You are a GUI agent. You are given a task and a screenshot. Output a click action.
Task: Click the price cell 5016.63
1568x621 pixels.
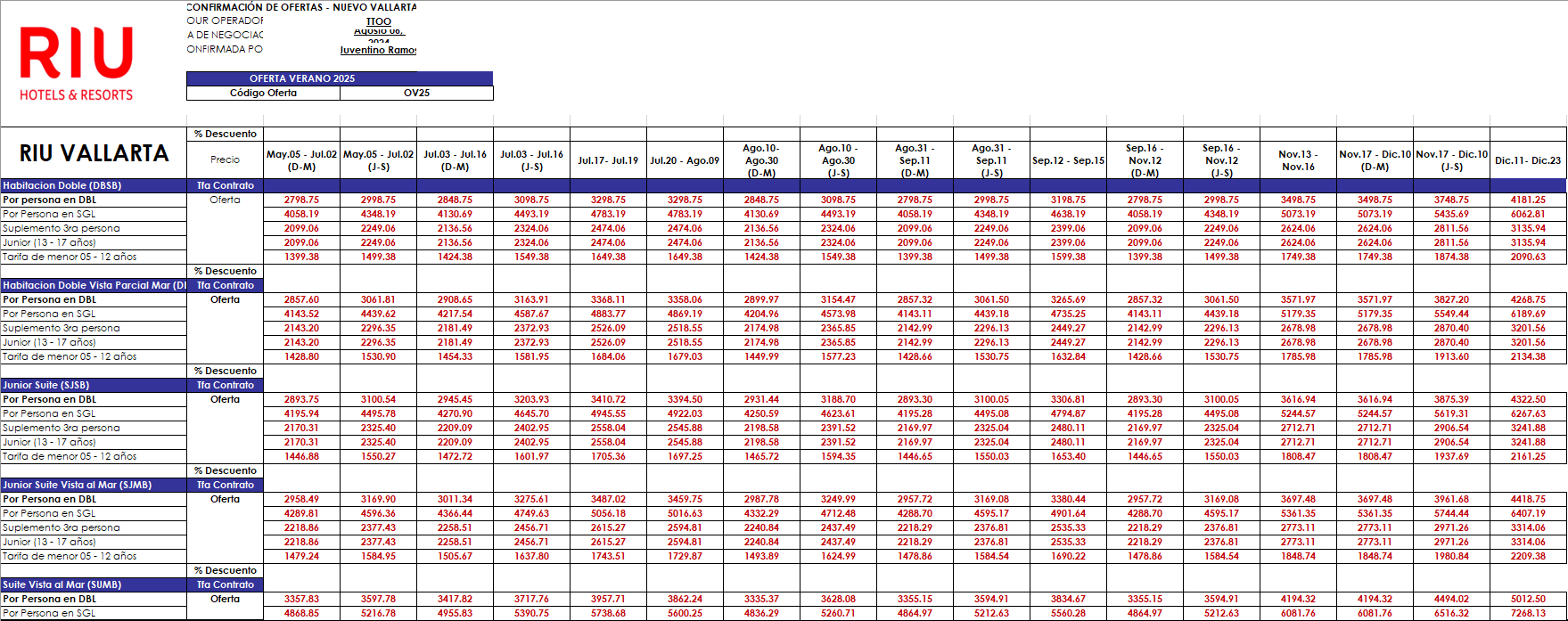(x=685, y=513)
